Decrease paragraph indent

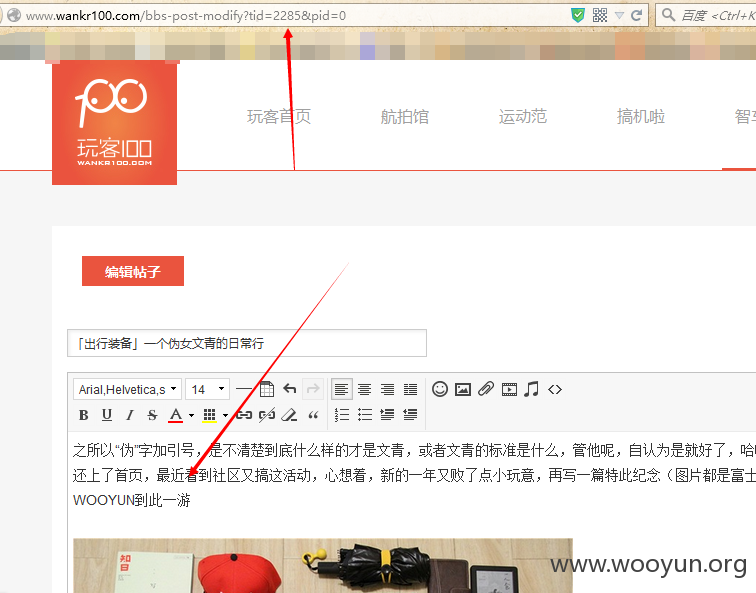[x=410, y=415]
